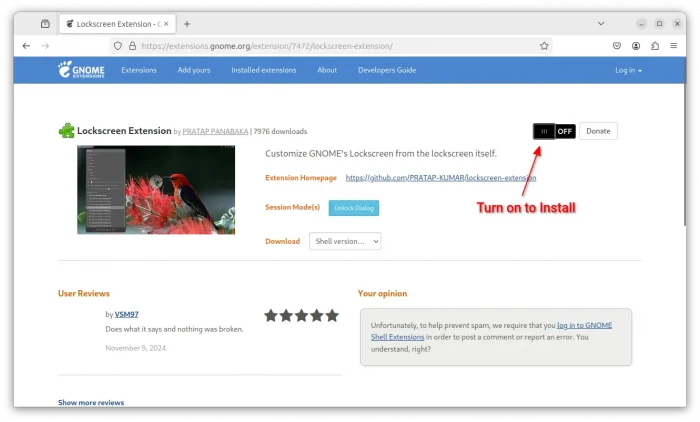The width and height of the screenshot is (700, 422).
Task: Click the padlock site info icon
Action: click(133, 46)
